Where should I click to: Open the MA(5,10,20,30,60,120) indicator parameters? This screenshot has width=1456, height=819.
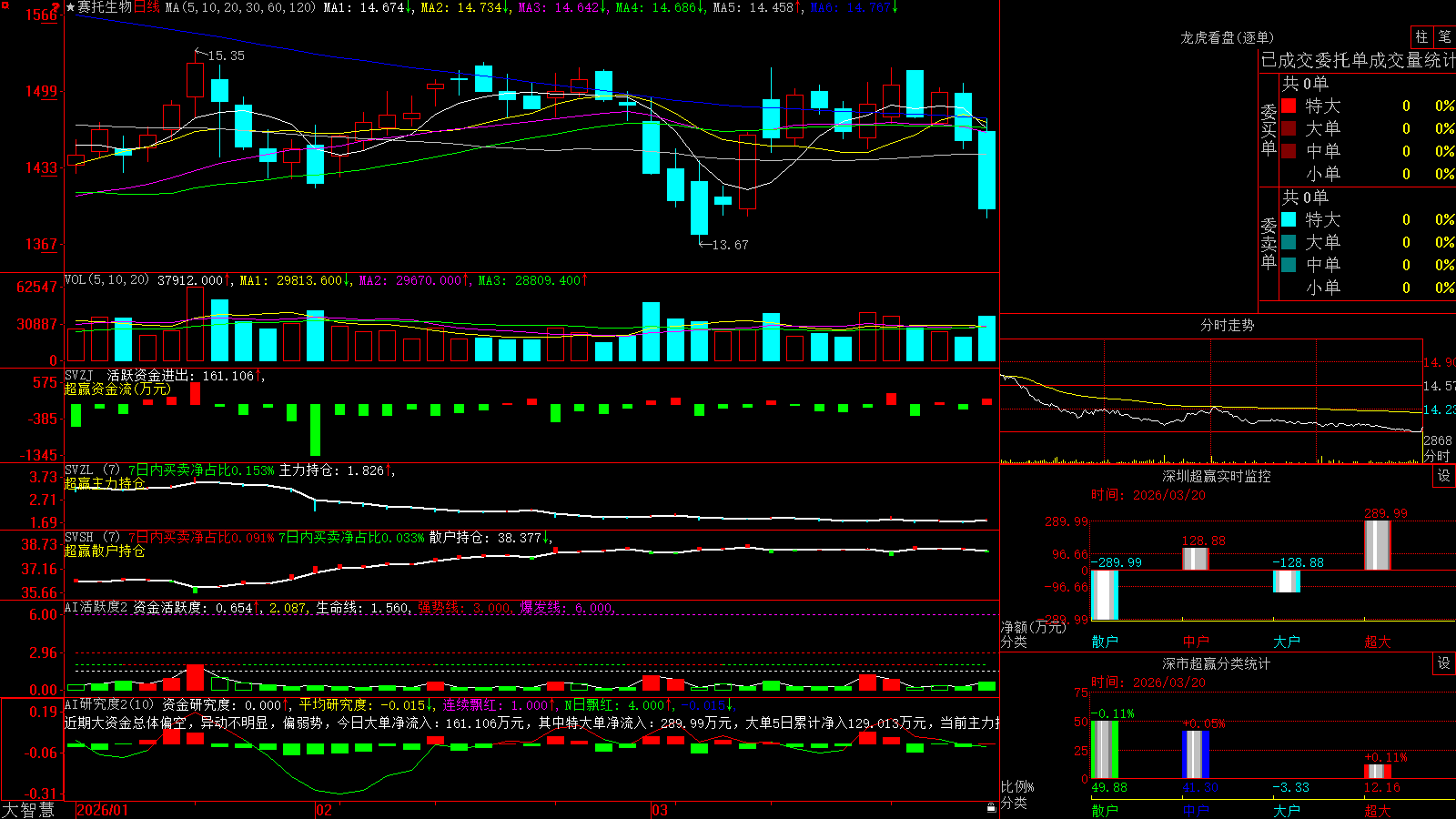241,7
